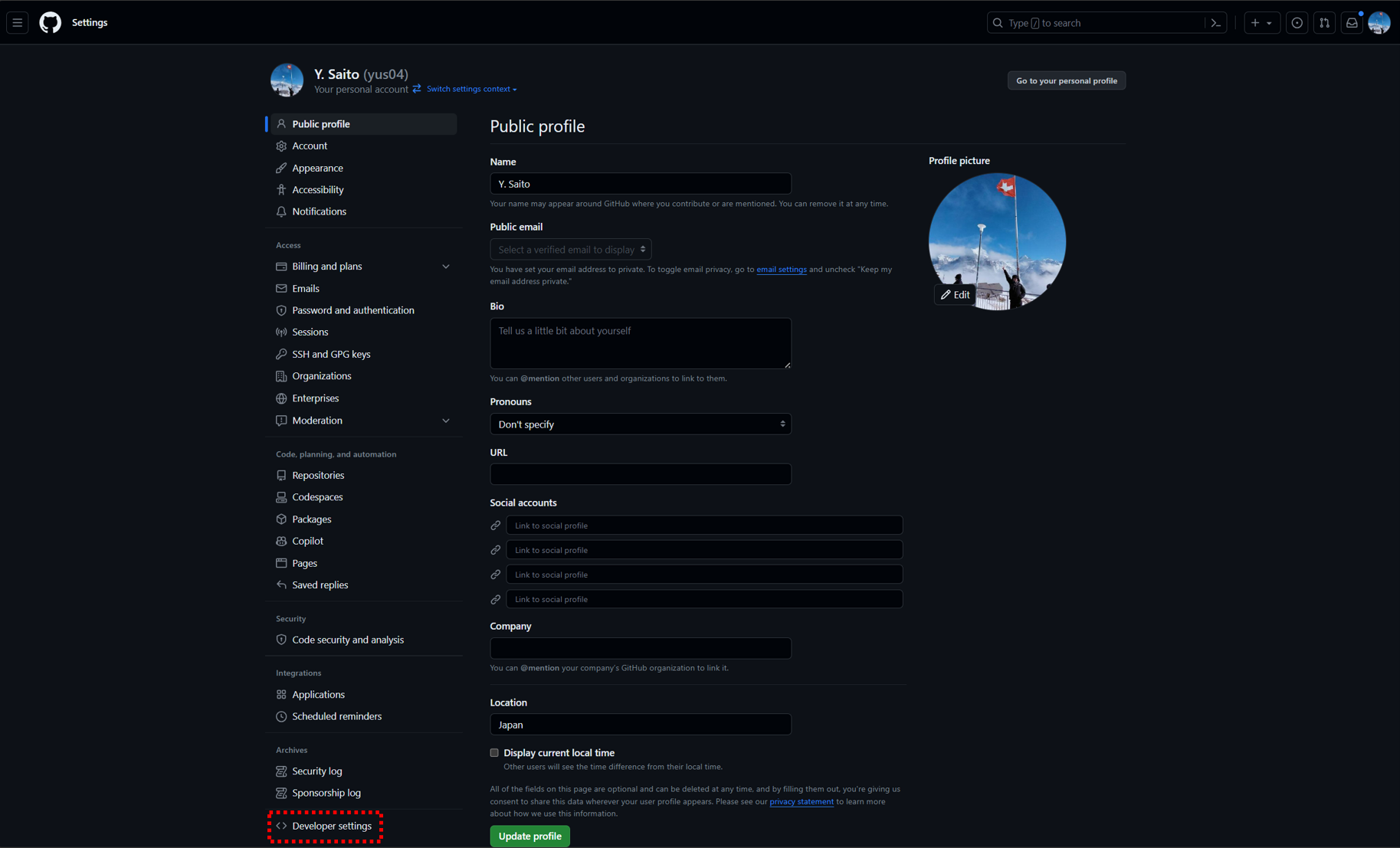
Task: Open the privacy statement link
Action: 801,802
